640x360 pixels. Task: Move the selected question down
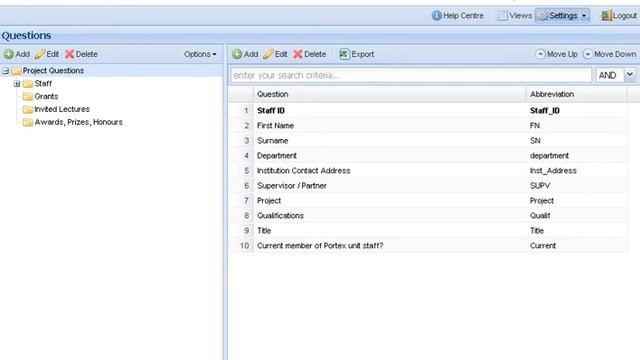click(x=609, y=54)
